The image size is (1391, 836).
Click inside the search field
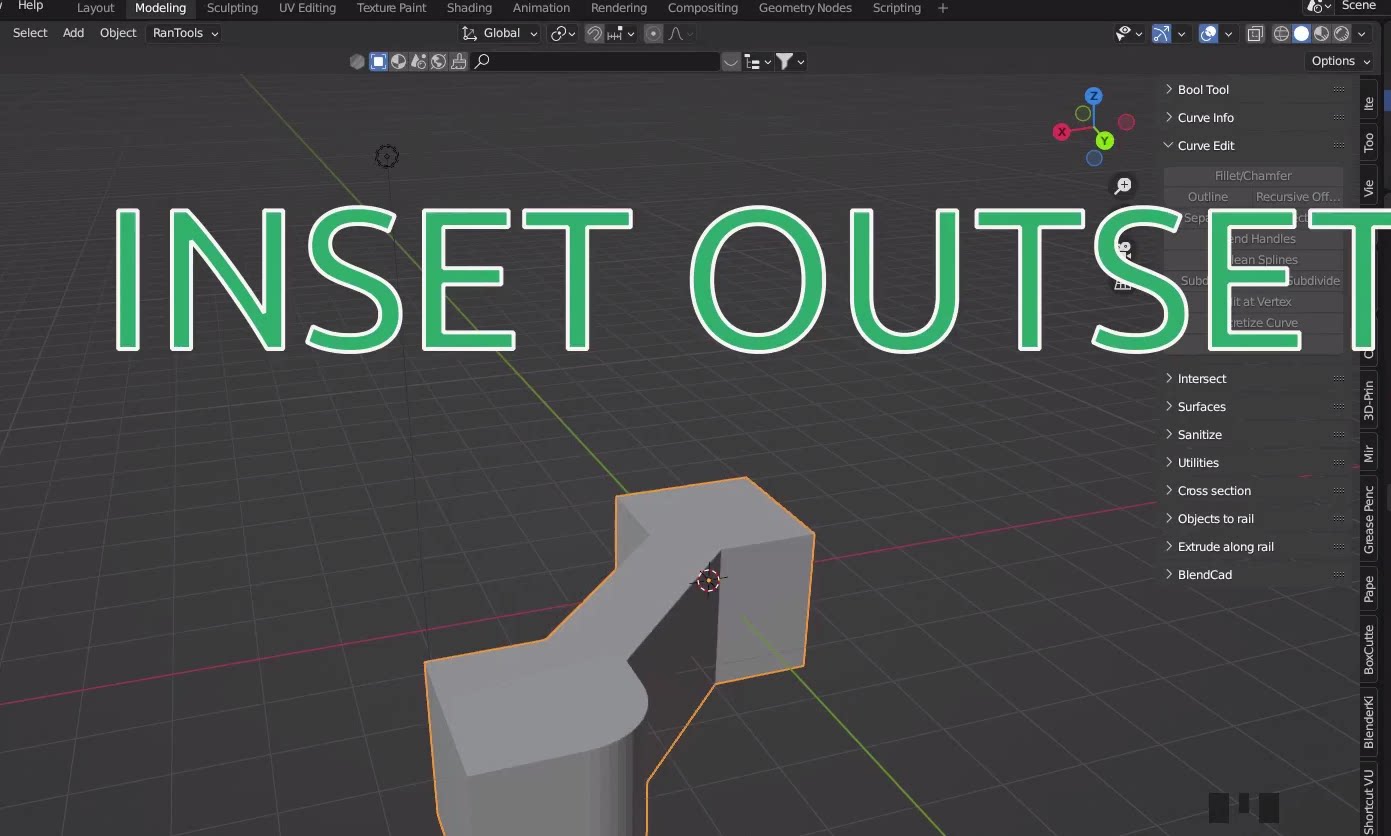[x=595, y=62]
